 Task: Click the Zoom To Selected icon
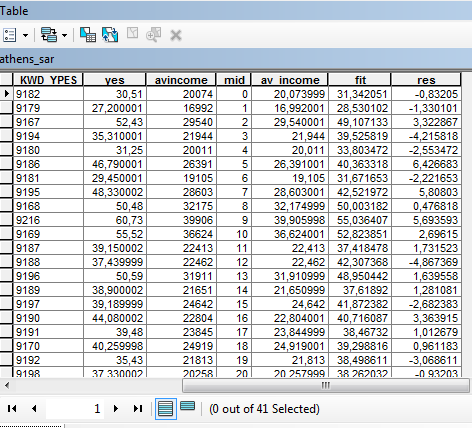[x=153, y=35]
